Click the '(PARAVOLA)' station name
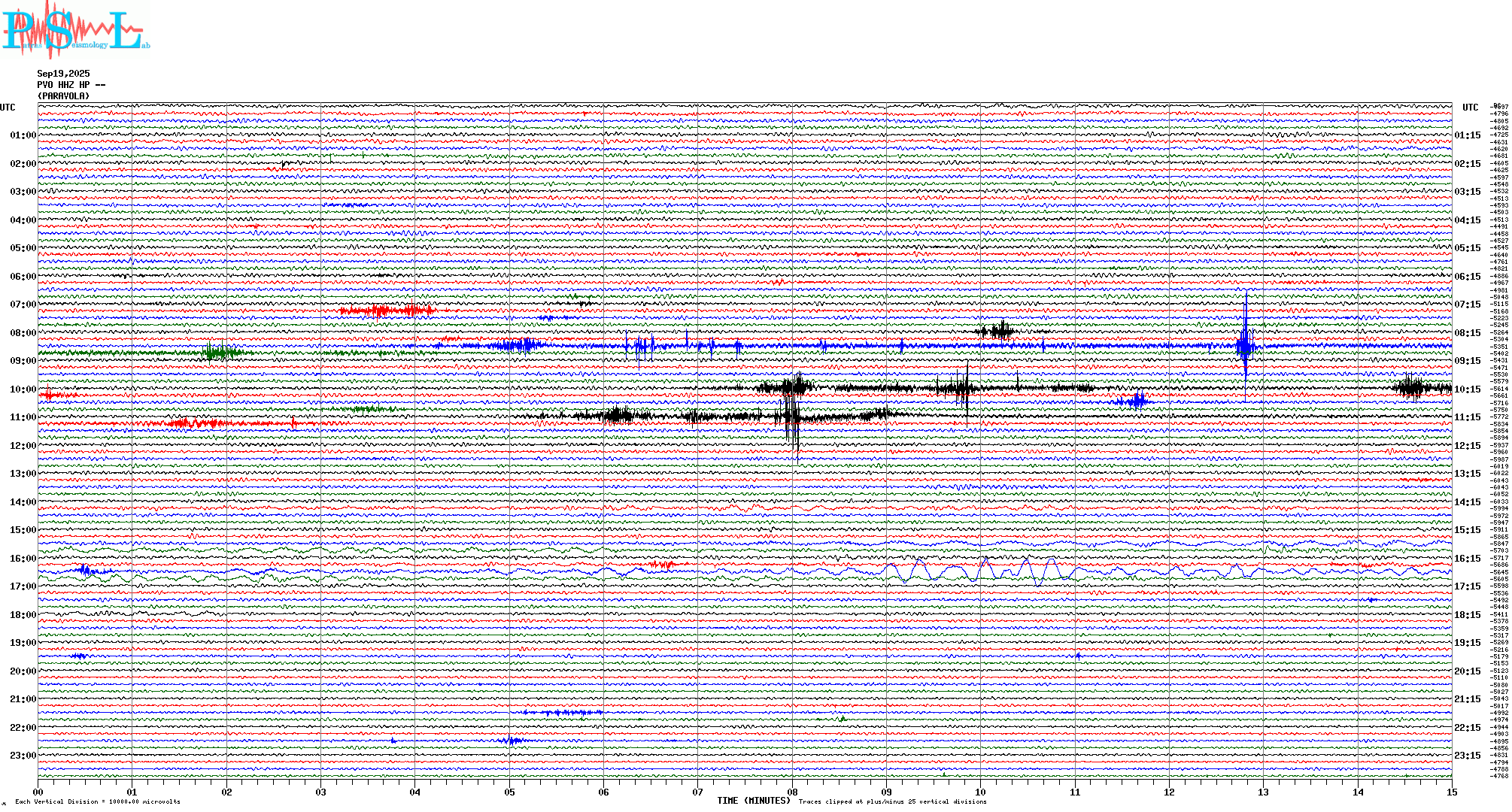1512x812 pixels. [x=63, y=96]
